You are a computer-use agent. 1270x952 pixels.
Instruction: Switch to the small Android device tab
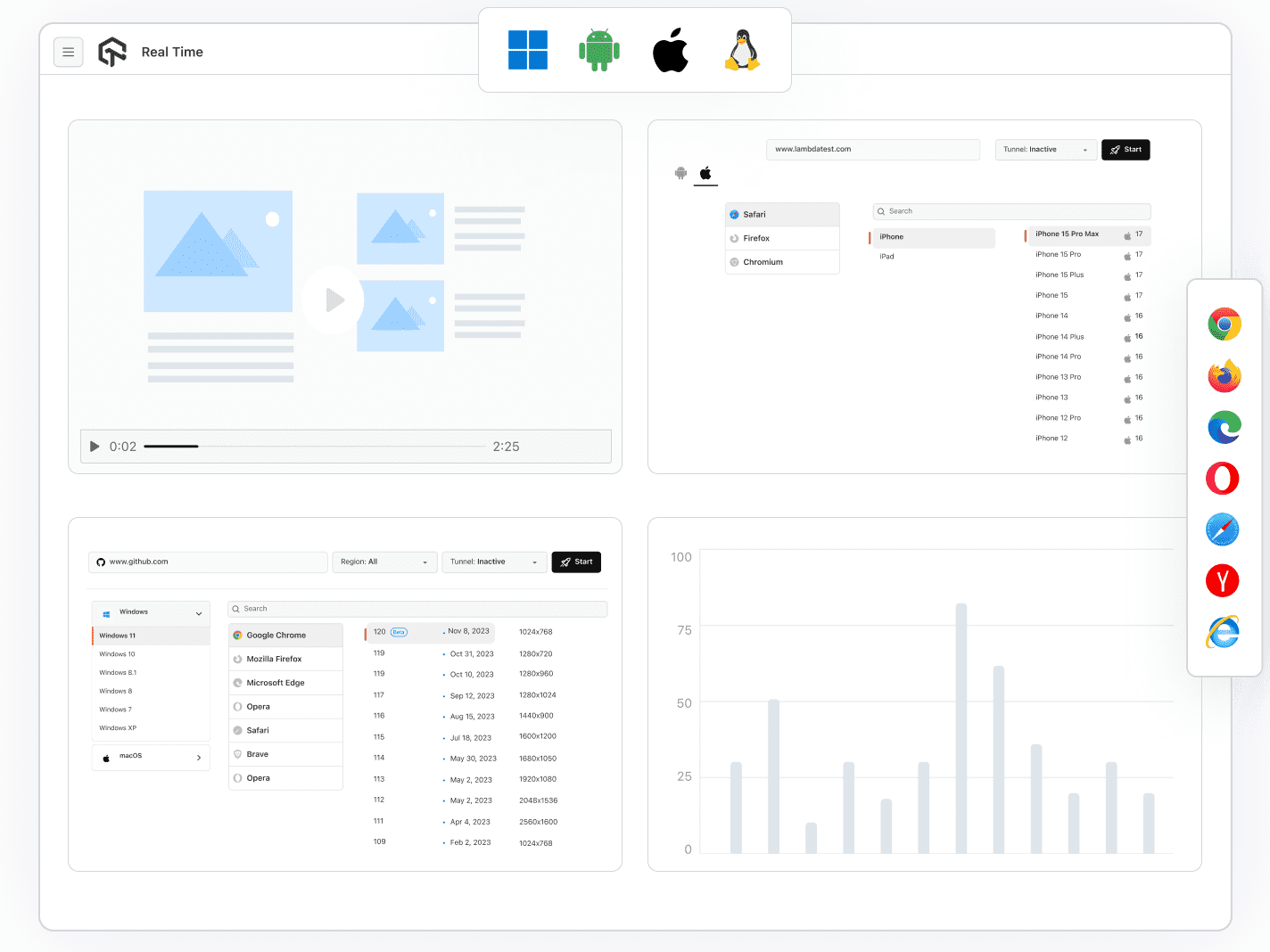tap(680, 173)
